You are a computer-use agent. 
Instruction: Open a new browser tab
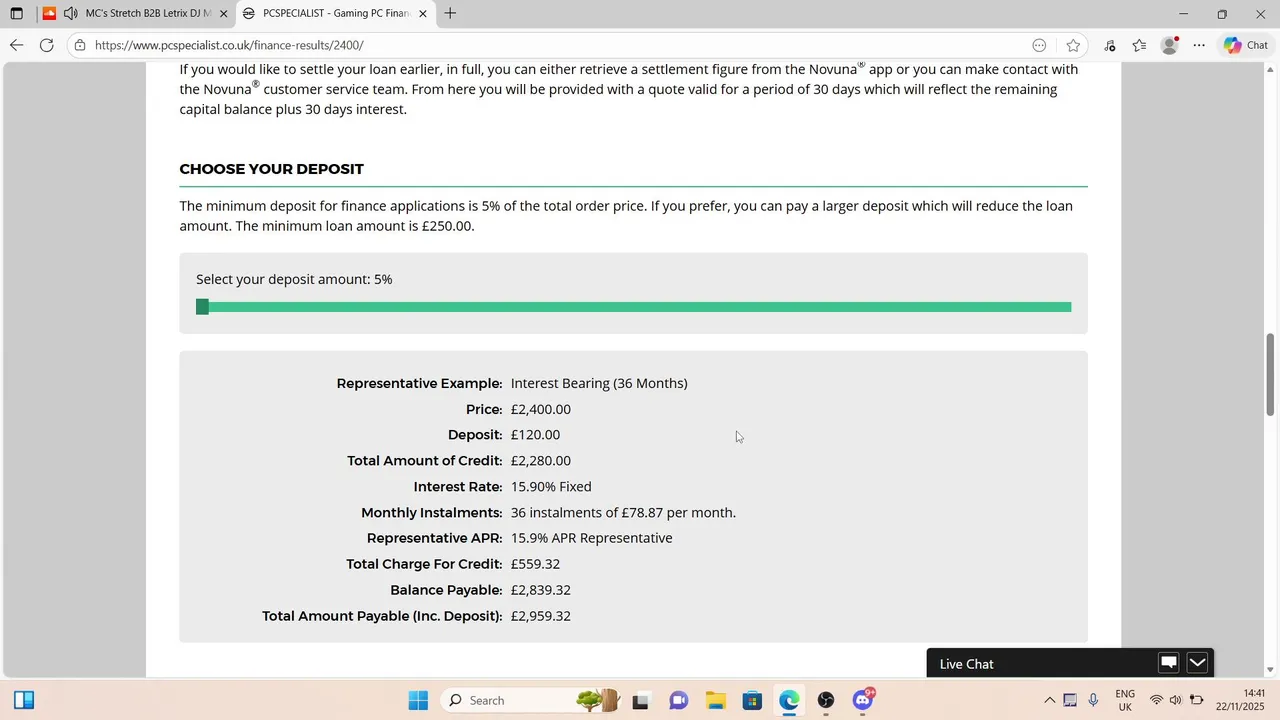(x=451, y=14)
